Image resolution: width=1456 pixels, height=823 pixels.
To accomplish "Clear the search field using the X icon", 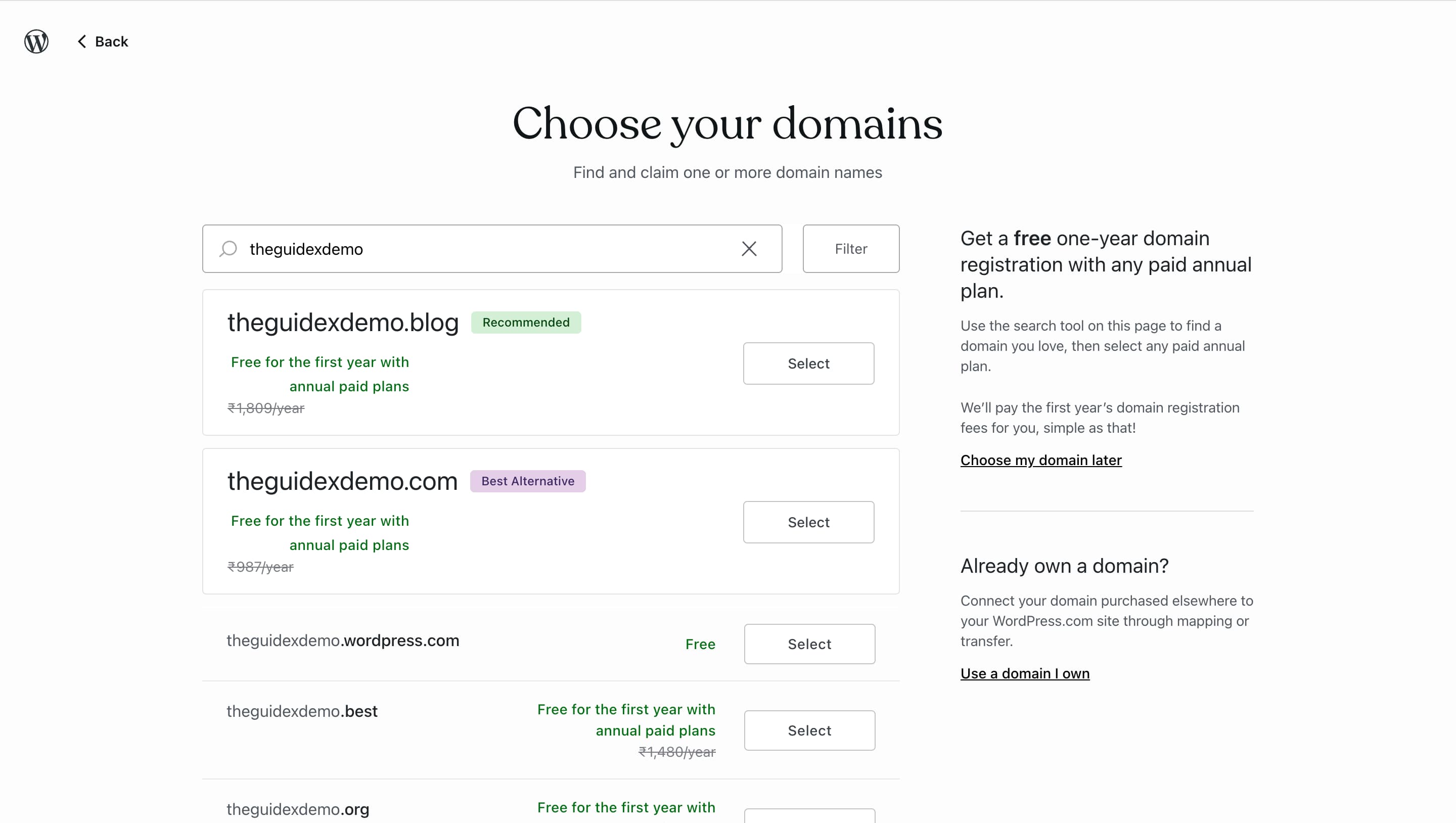I will 749,249.
